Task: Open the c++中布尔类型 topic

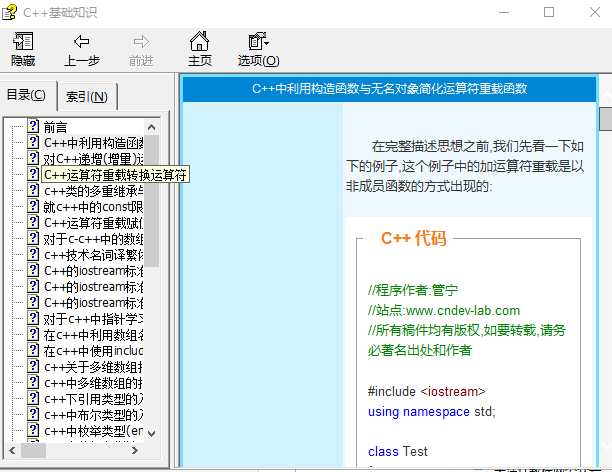Action: (94, 415)
